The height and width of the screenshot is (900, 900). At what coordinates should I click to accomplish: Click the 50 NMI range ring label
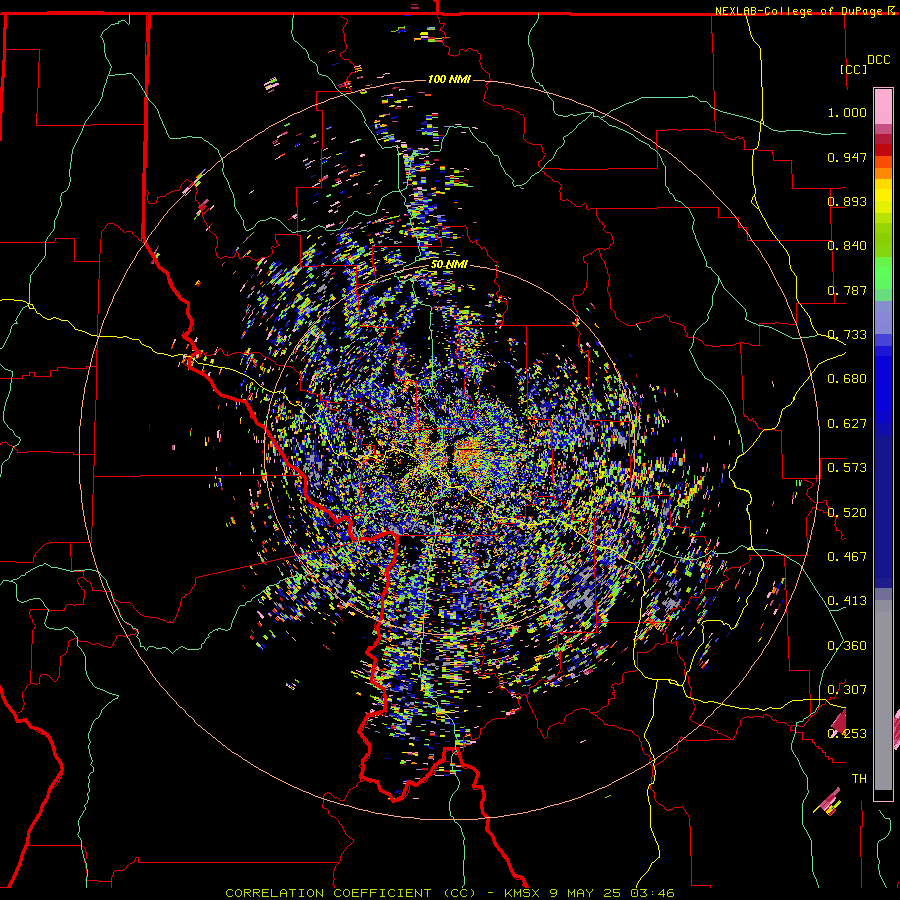click(x=449, y=265)
